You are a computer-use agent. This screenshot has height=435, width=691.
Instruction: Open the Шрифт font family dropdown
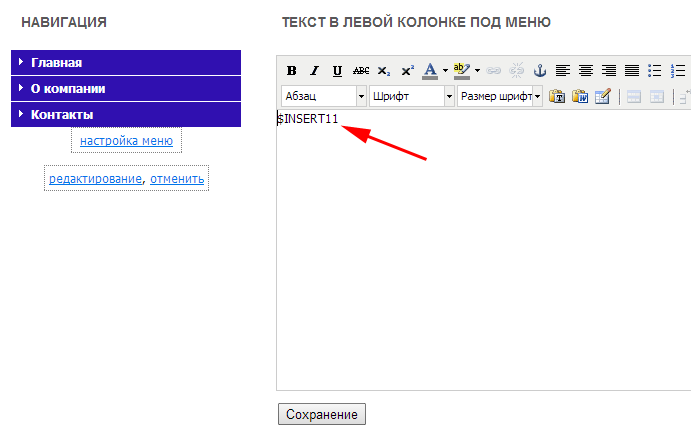[x=412, y=97]
